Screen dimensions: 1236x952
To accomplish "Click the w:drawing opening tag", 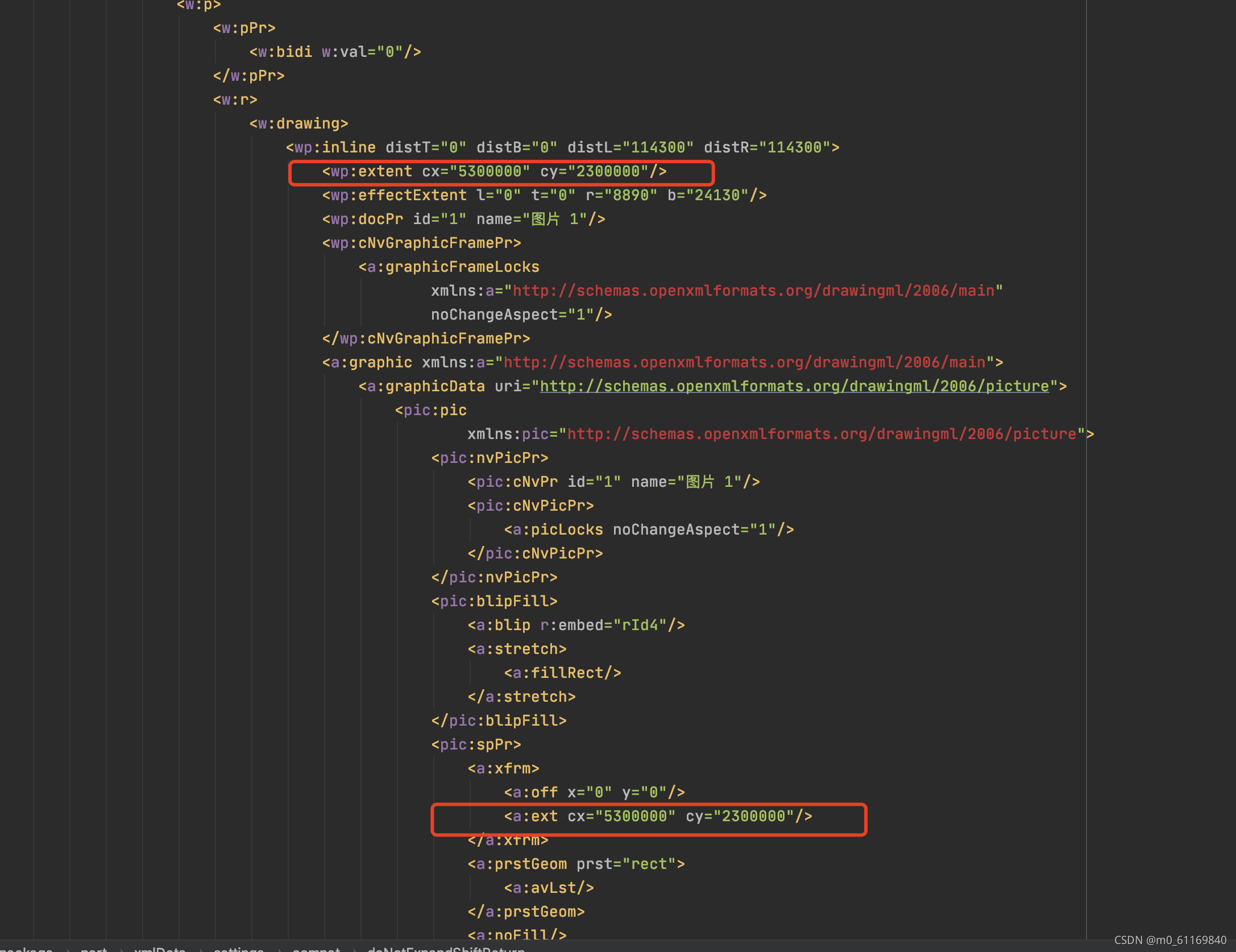I will pyautogui.click(x=298, y=124).
